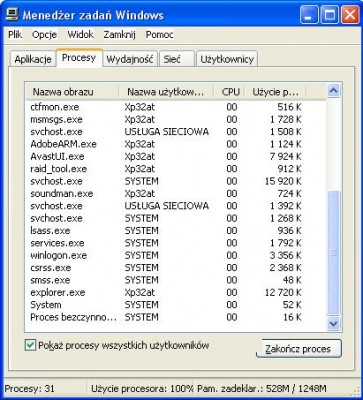The image size is (363, 400).
Task: Minimize the Menedżer zadań window
Action: click(309, 15)
